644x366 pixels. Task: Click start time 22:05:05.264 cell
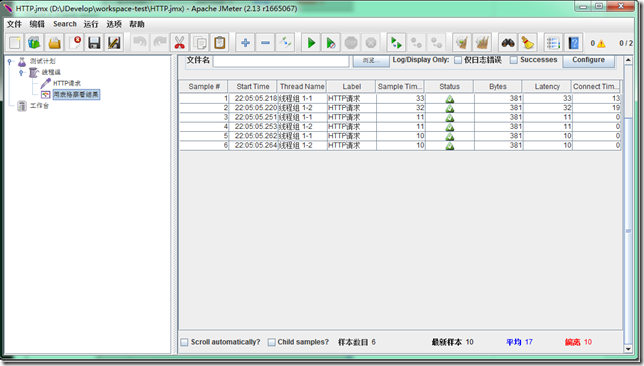[x=253, y=145]
